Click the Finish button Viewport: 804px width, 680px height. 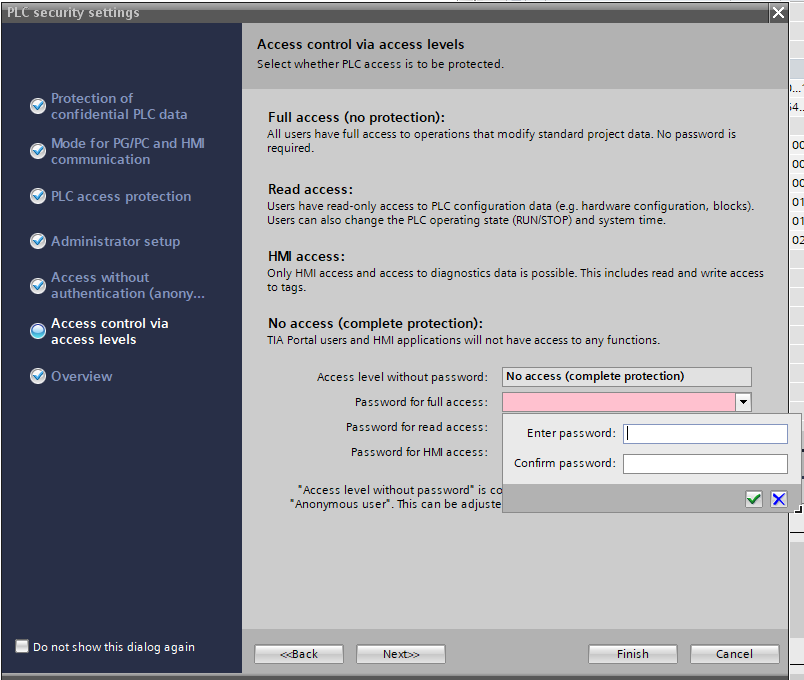(x=632, y=654)
